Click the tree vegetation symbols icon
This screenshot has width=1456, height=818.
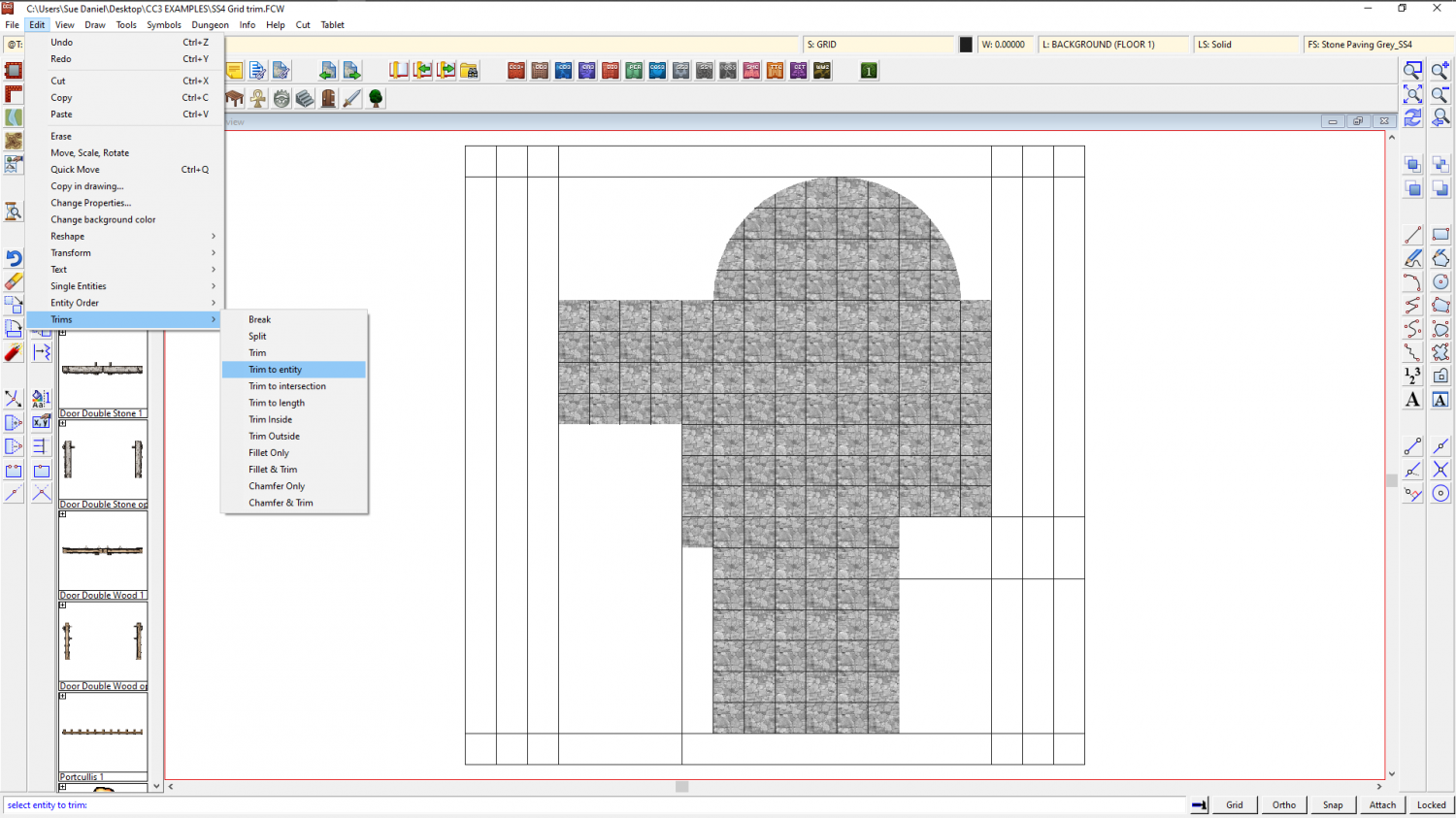coord(376,98)
